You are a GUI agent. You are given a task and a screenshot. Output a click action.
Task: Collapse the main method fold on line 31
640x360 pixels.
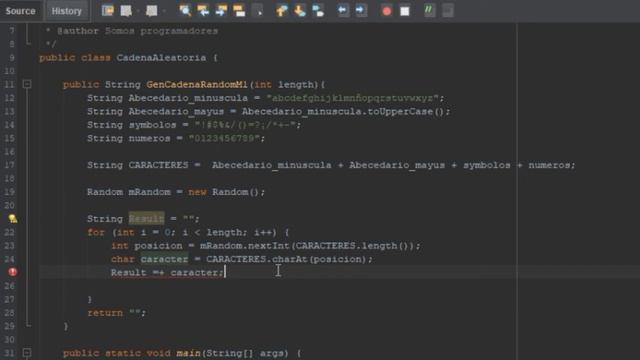[x=27, y=353]
